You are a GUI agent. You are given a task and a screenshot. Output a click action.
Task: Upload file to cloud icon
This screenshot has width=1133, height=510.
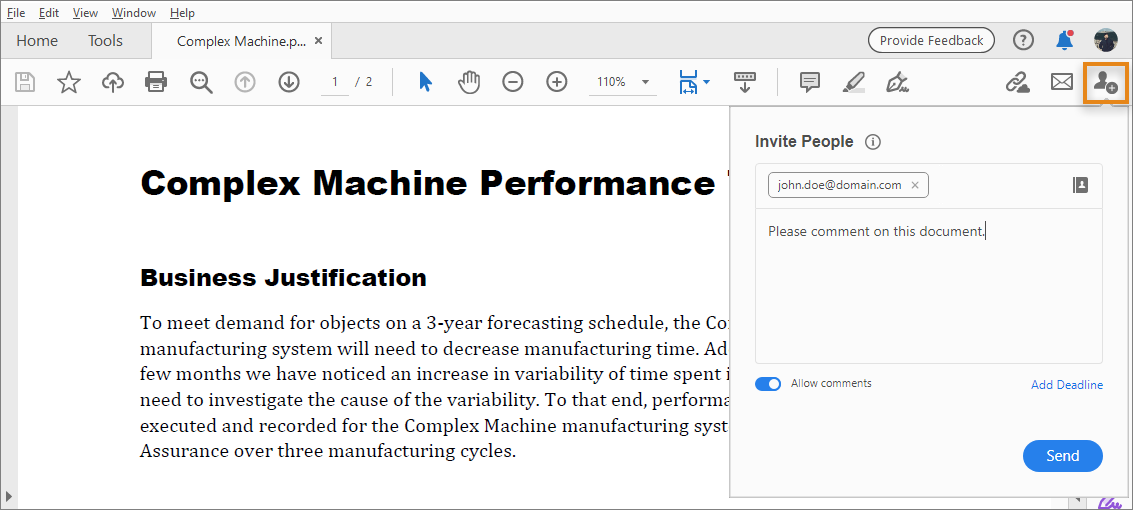click(113, 82)
